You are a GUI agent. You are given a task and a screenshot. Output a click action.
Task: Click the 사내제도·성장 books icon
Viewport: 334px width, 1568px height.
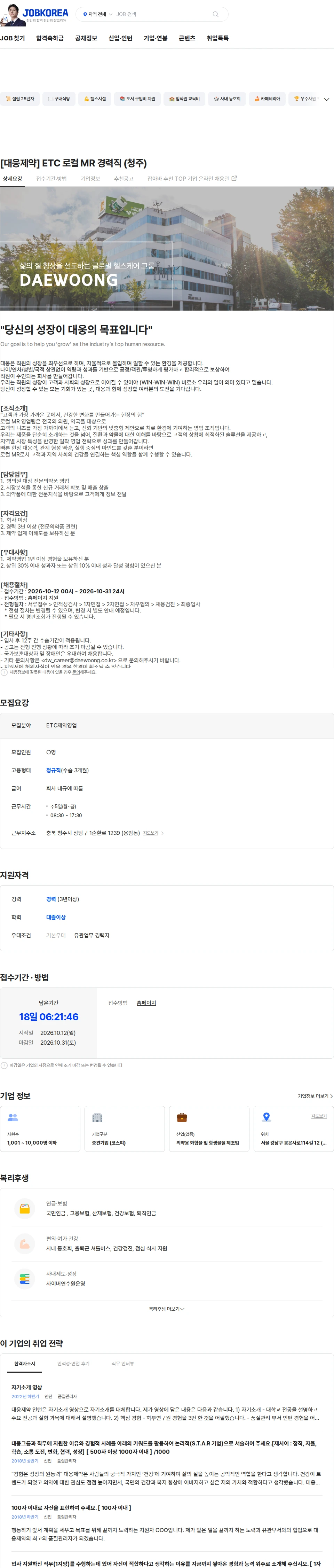[x=24, y=1279]
